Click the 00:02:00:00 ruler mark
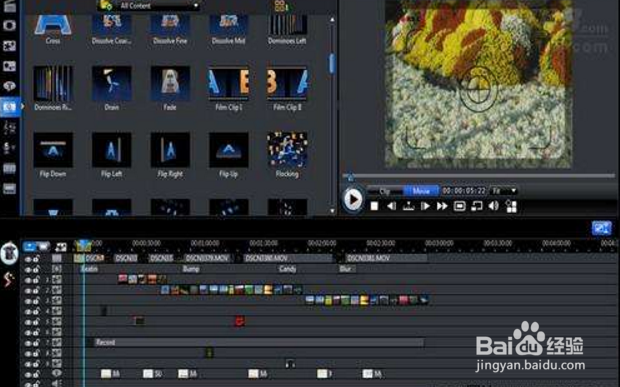This screenshot has width=620, height=387. click(322, 244)
